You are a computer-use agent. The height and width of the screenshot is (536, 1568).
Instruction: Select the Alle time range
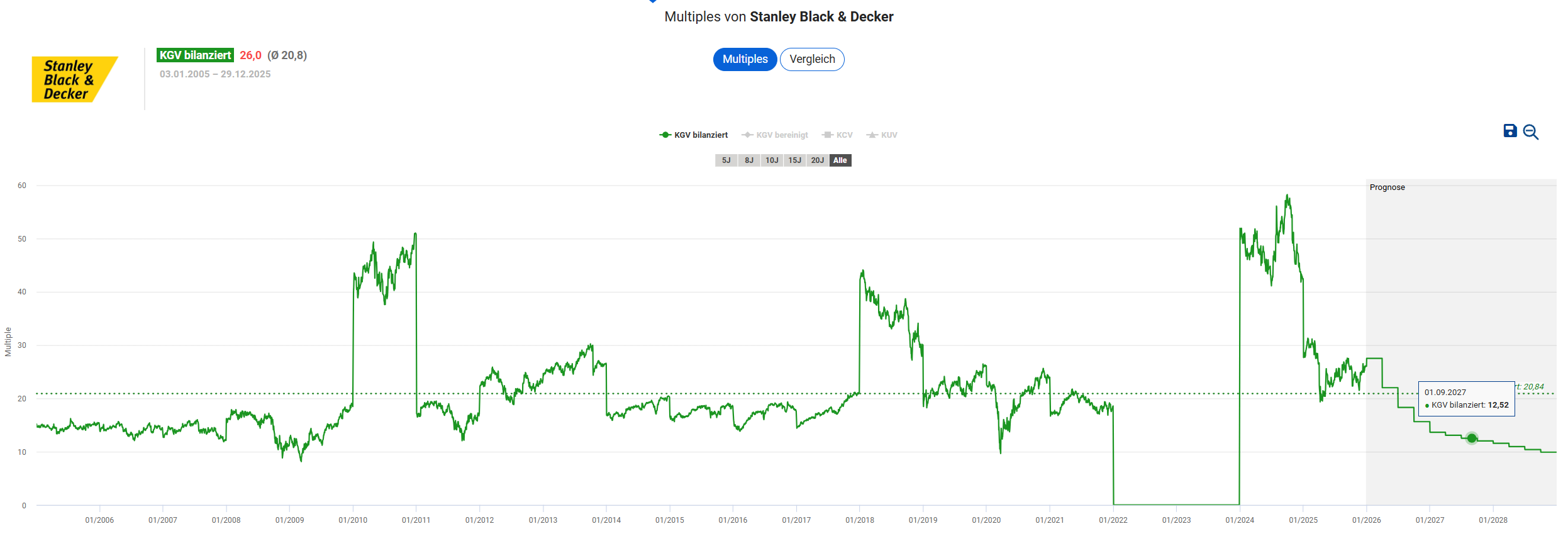click(x=840, y=160)
